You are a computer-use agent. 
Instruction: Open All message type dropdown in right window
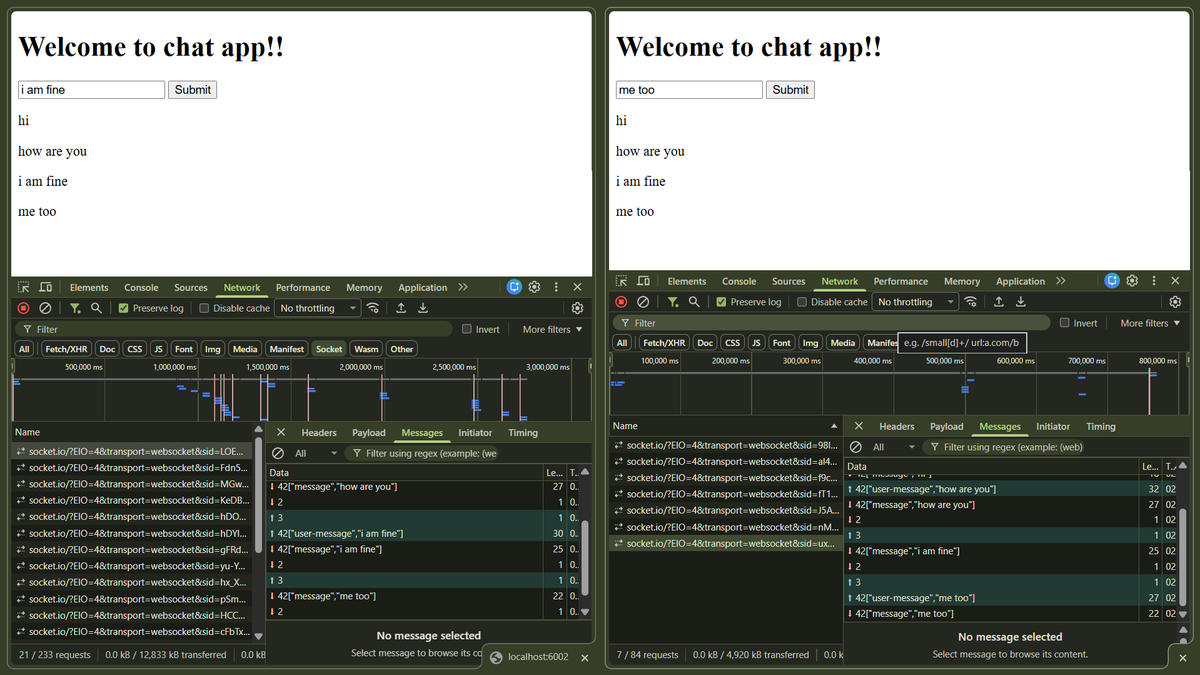coord(894,447)
